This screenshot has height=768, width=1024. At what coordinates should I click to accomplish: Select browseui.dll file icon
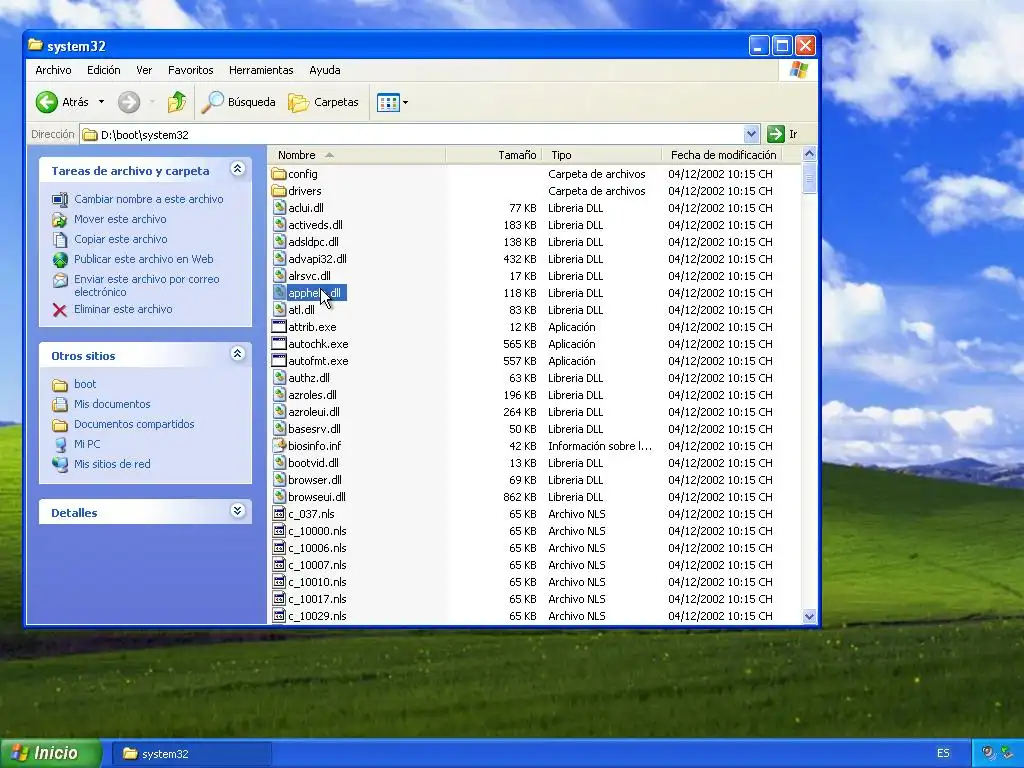point(279,496)
